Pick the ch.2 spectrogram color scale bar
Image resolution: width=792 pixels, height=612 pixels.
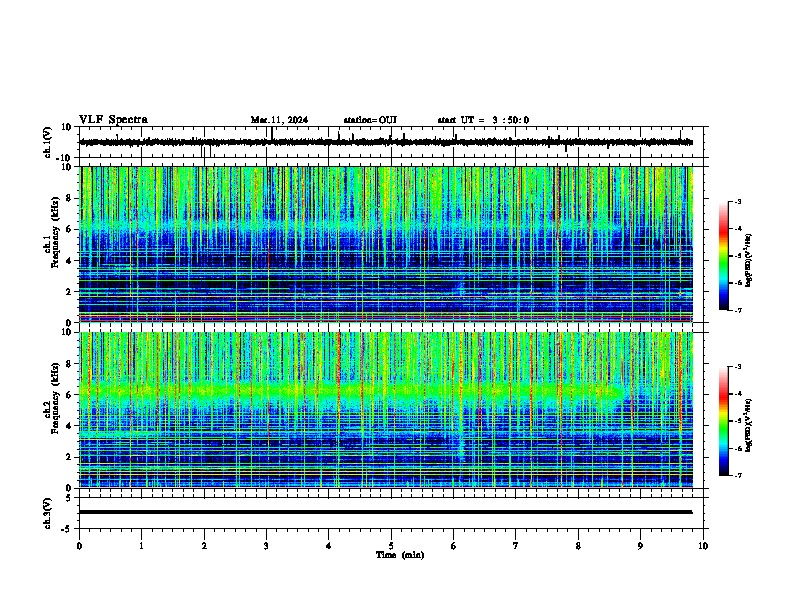click(x=723, y=421)
